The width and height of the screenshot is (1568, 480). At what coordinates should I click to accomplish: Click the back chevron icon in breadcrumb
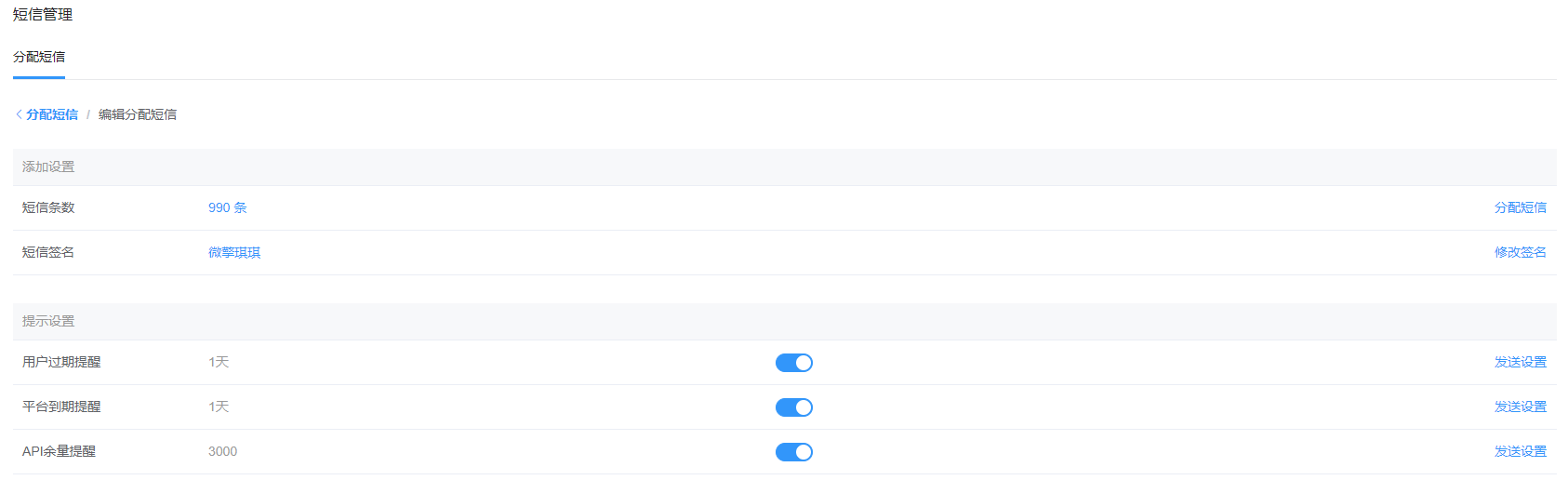[19, 114]
